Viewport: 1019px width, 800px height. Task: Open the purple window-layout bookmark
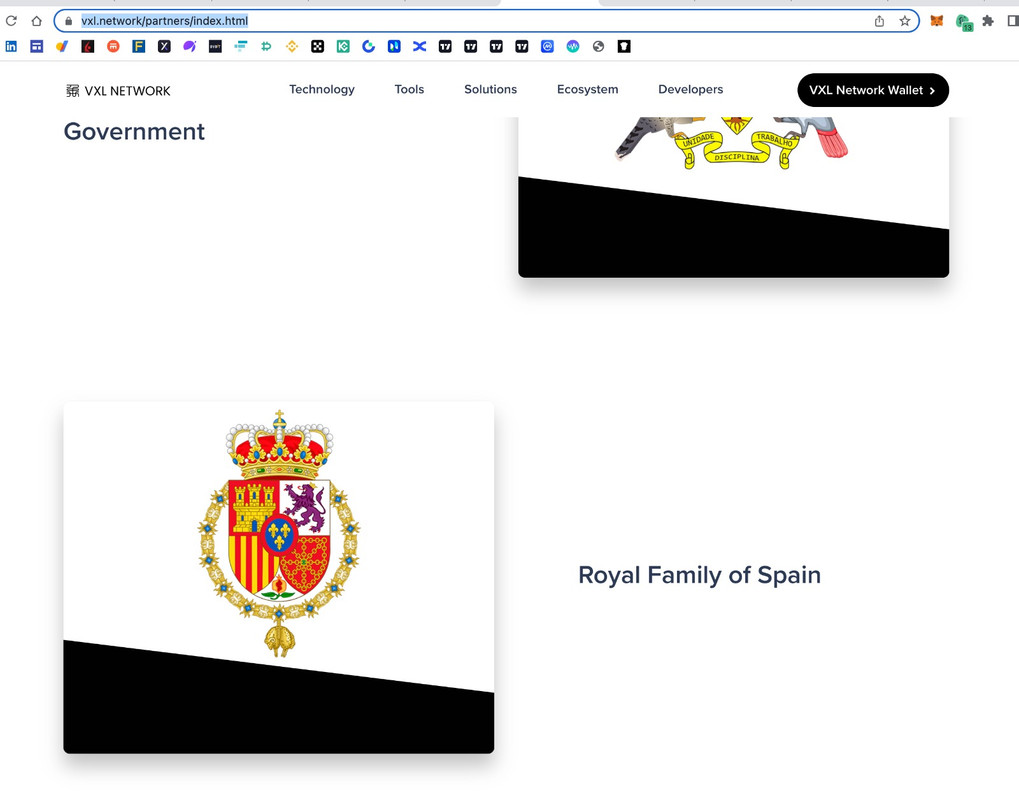[36, 46]
